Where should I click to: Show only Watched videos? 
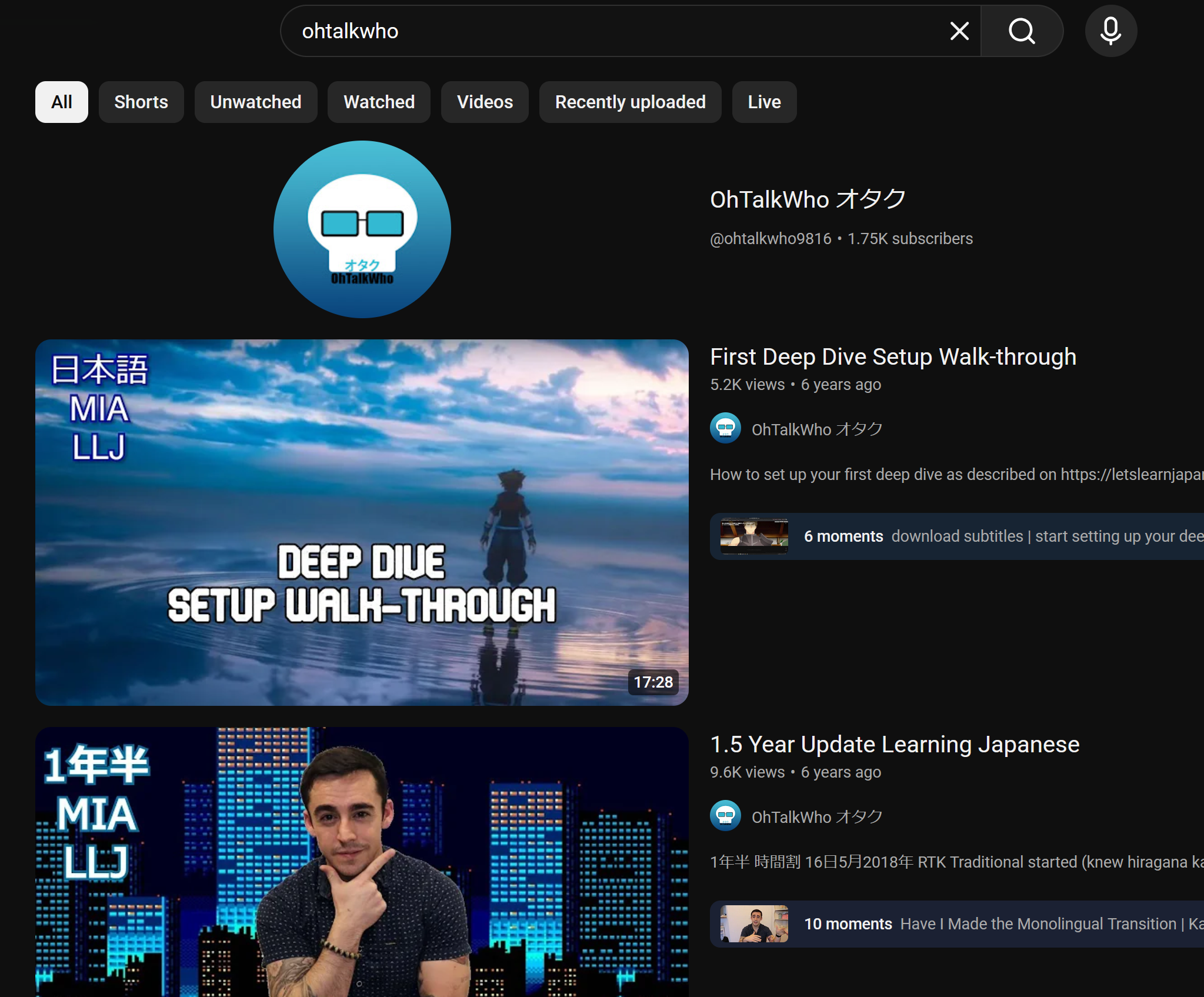(x=379, y=102)
